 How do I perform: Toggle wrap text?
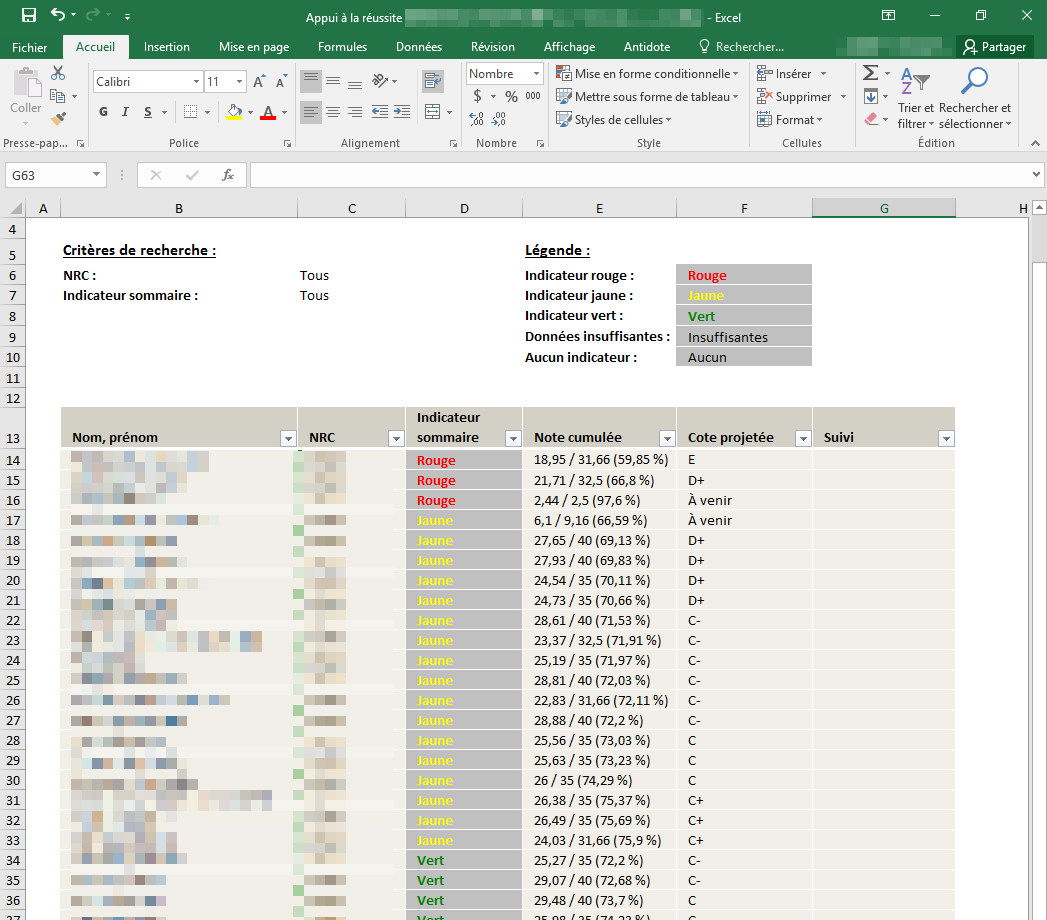click(x=433, y=81)
